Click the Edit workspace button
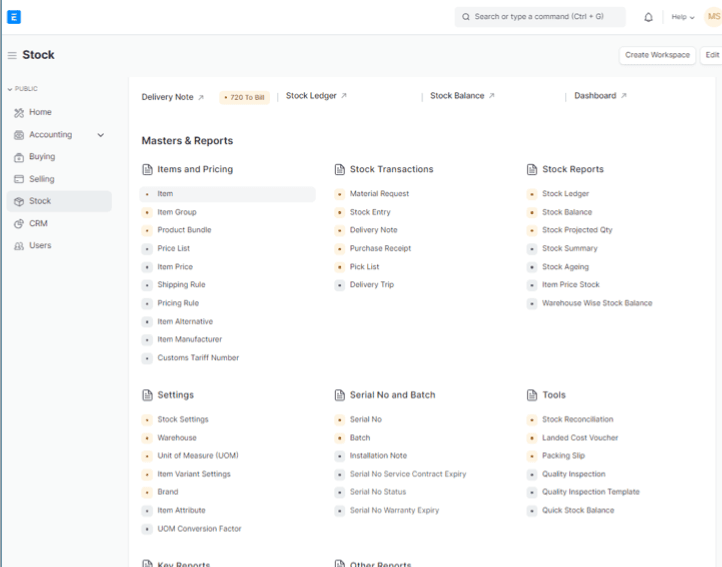This screenshot has height=567, width=722. (711, 55)
